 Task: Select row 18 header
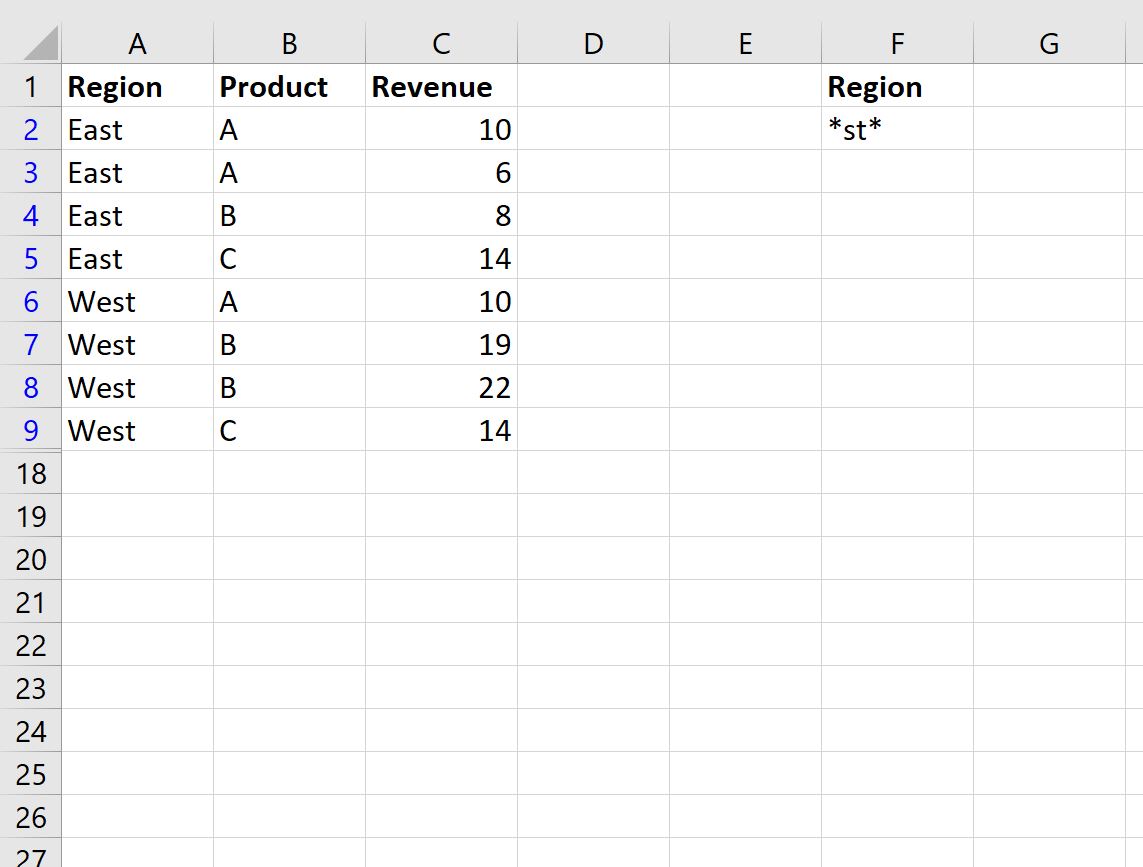(x=31, y=473)
